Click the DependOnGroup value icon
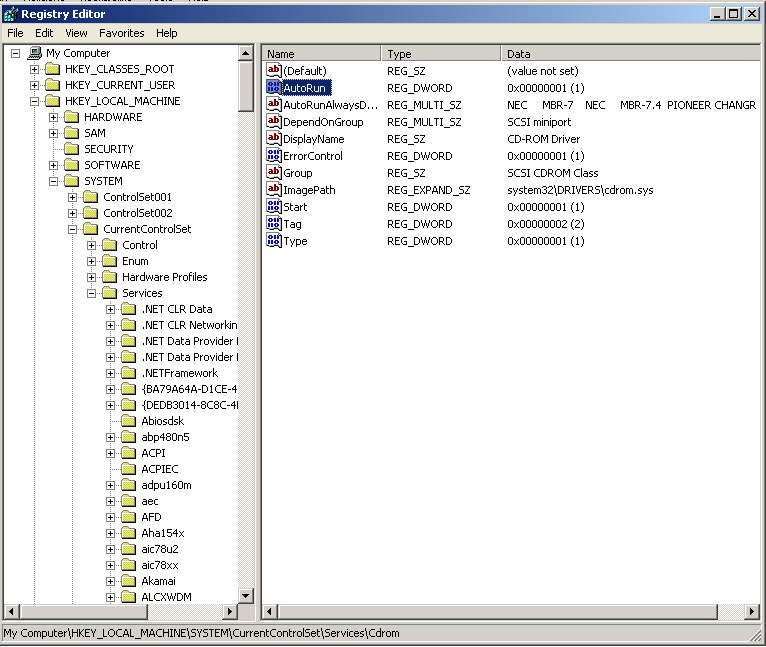The image size is (766, 647). click(x=273, y=122)
